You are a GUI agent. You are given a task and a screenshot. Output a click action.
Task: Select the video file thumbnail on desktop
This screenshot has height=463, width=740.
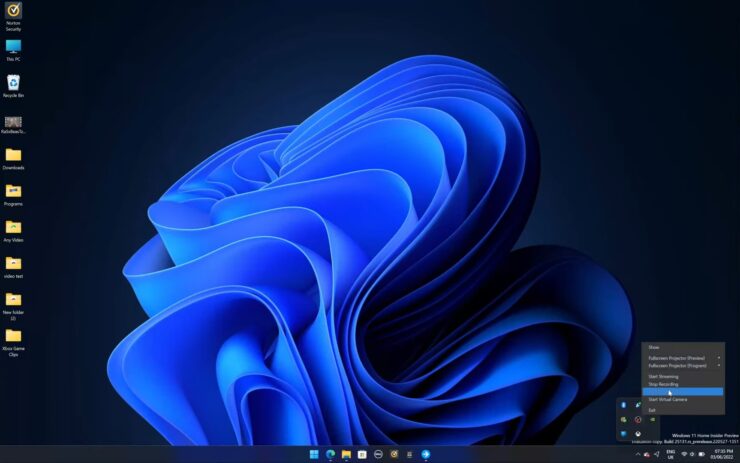[x=13, y=125]
